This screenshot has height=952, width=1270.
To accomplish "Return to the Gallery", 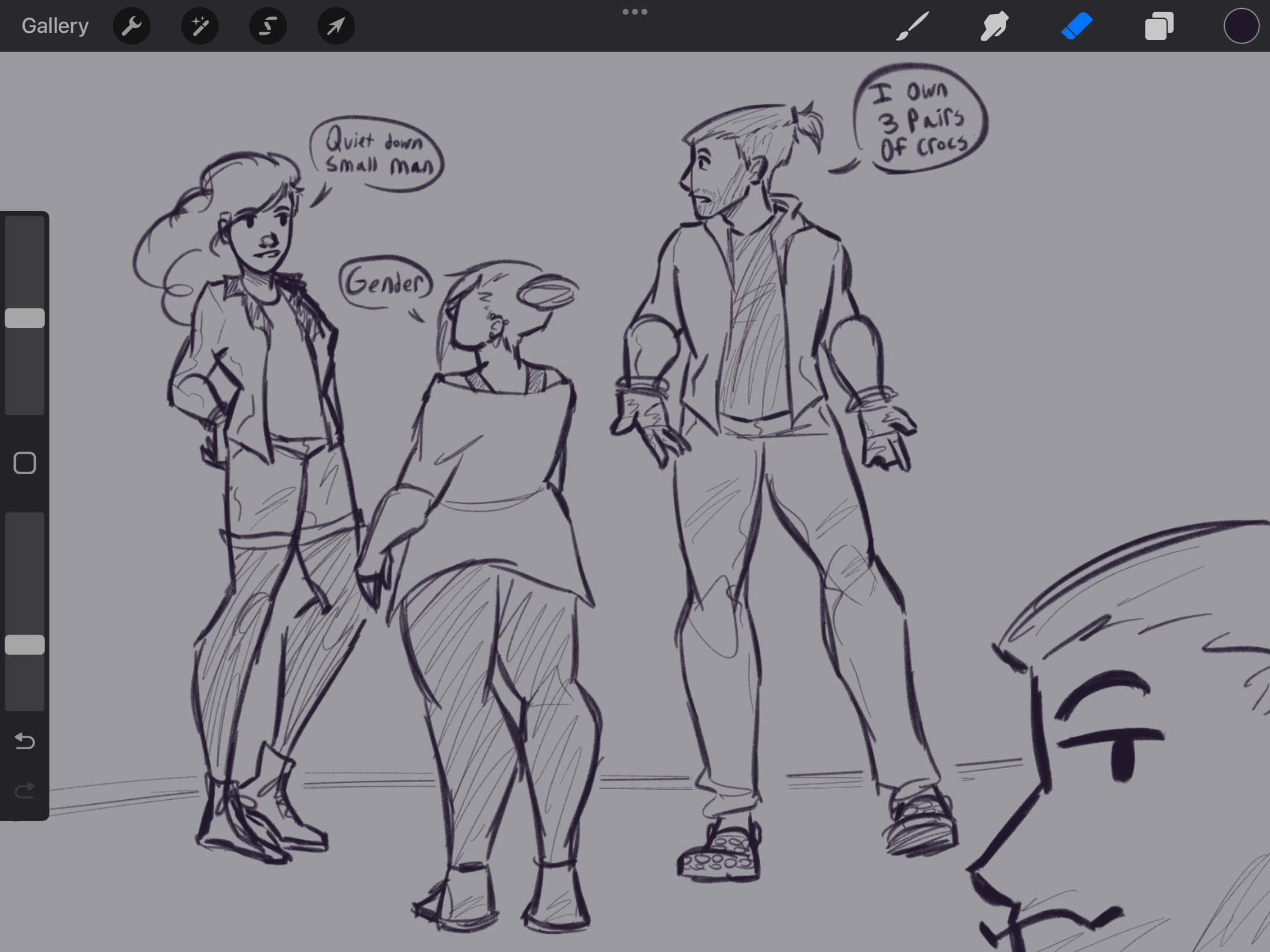I will click(x=55, y=26).
